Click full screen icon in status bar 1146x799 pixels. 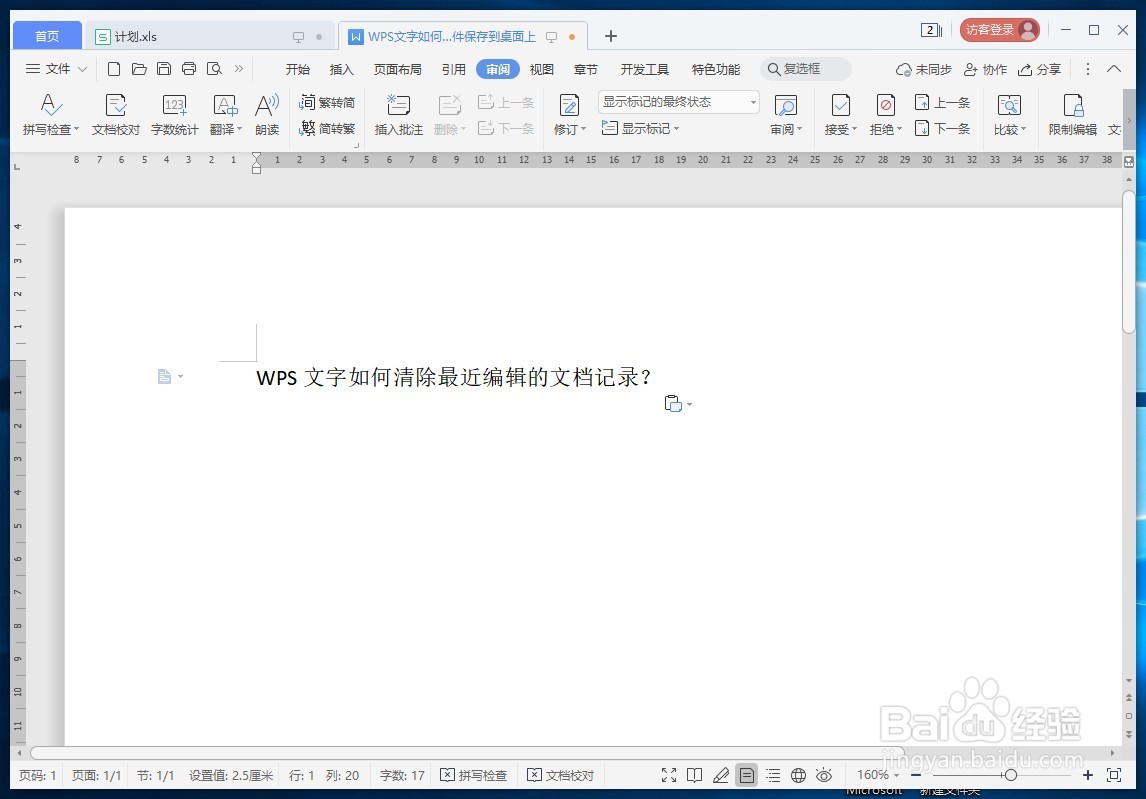click(x=669, y=775)
